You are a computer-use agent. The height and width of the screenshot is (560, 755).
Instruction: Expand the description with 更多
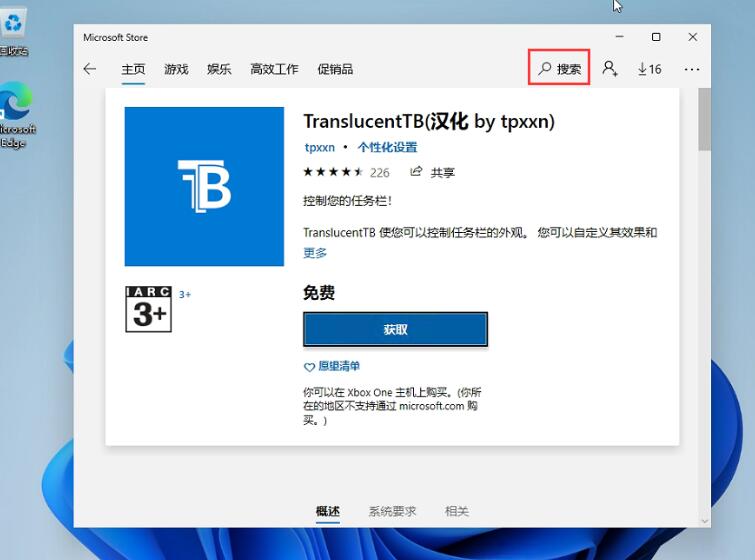[x=315, y=253]
